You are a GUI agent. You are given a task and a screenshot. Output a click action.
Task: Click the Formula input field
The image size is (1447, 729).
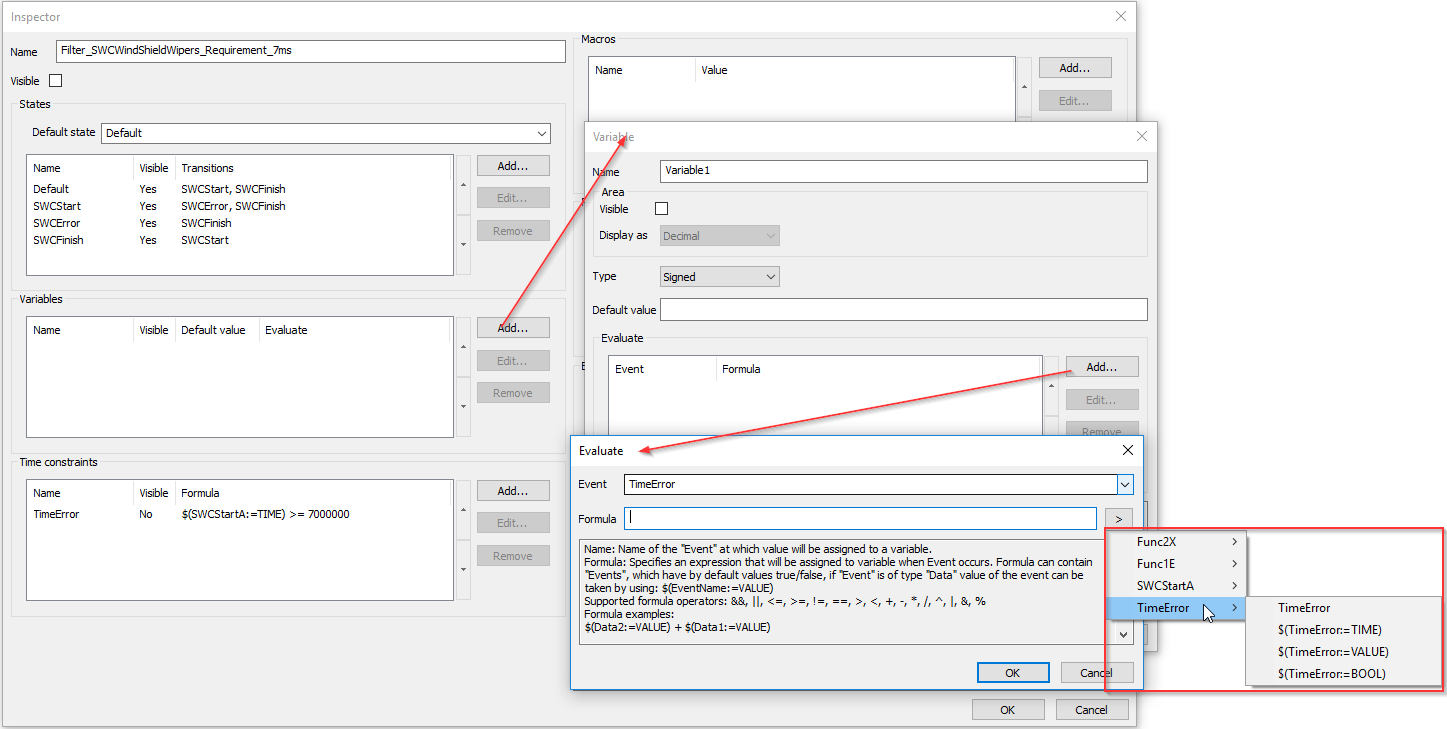860,519
